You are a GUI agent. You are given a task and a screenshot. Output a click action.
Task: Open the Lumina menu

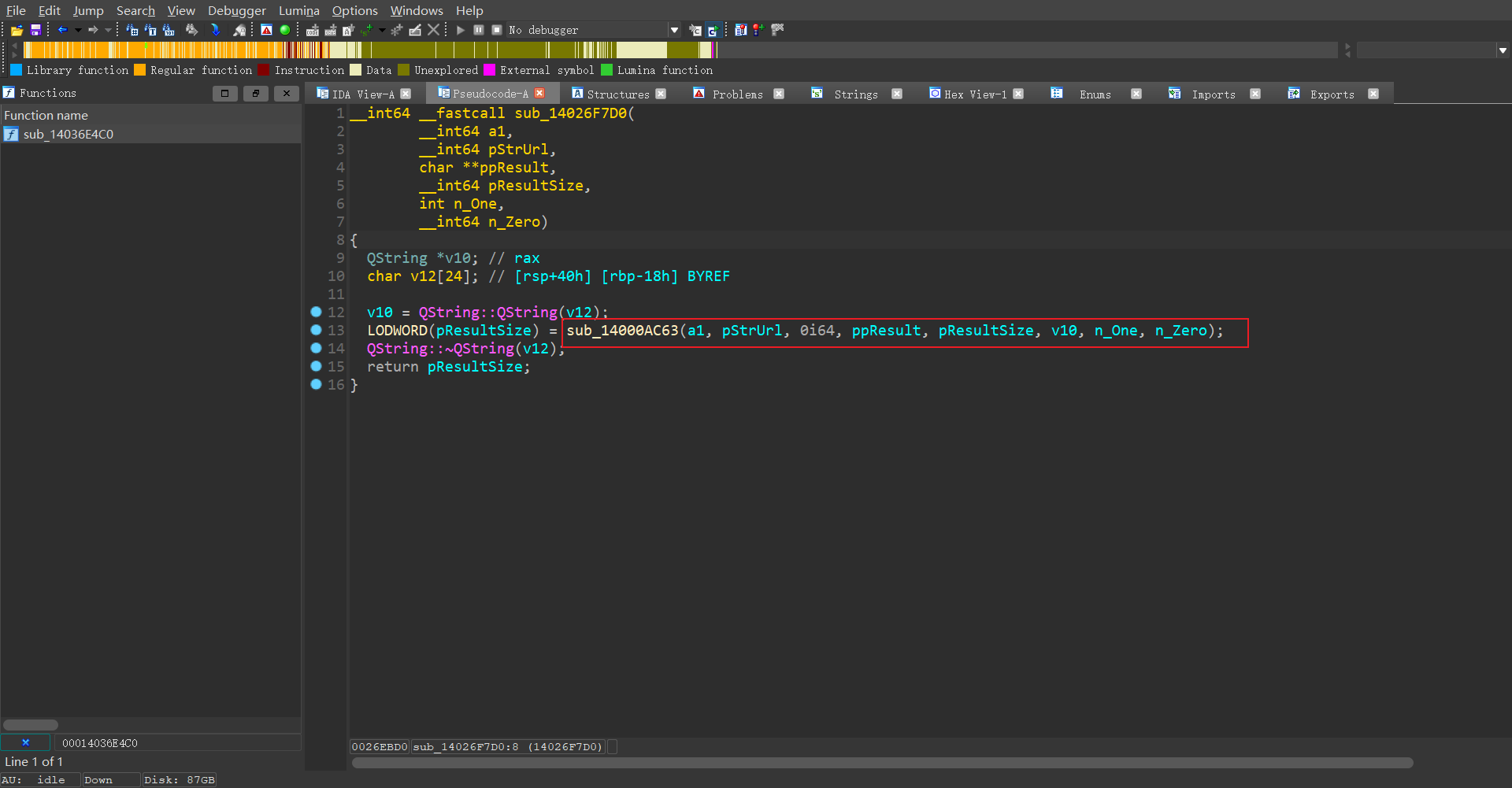pyautogui.click(x=298, y=10)
